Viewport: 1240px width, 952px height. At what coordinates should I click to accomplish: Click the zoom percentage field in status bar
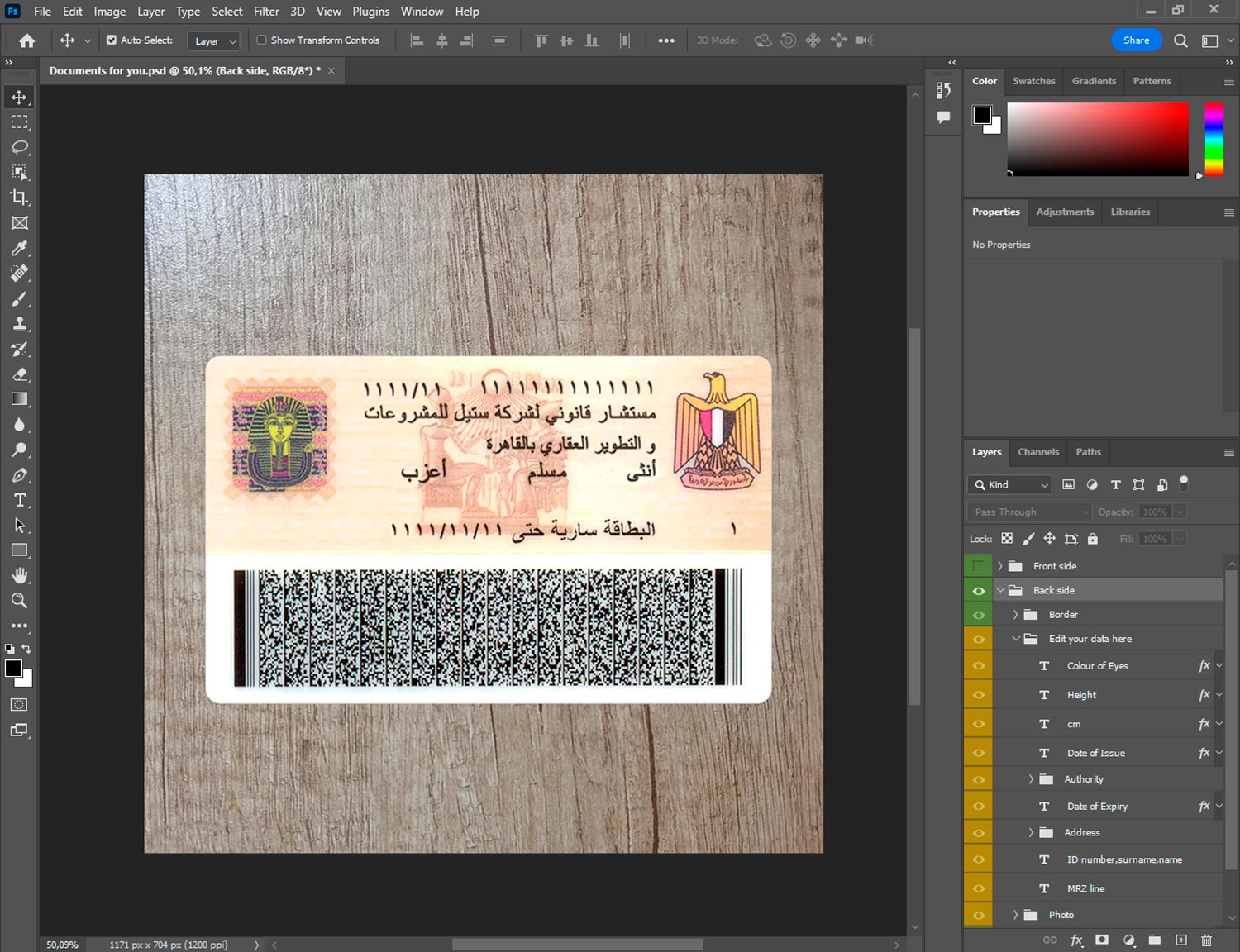click(63, 945)
